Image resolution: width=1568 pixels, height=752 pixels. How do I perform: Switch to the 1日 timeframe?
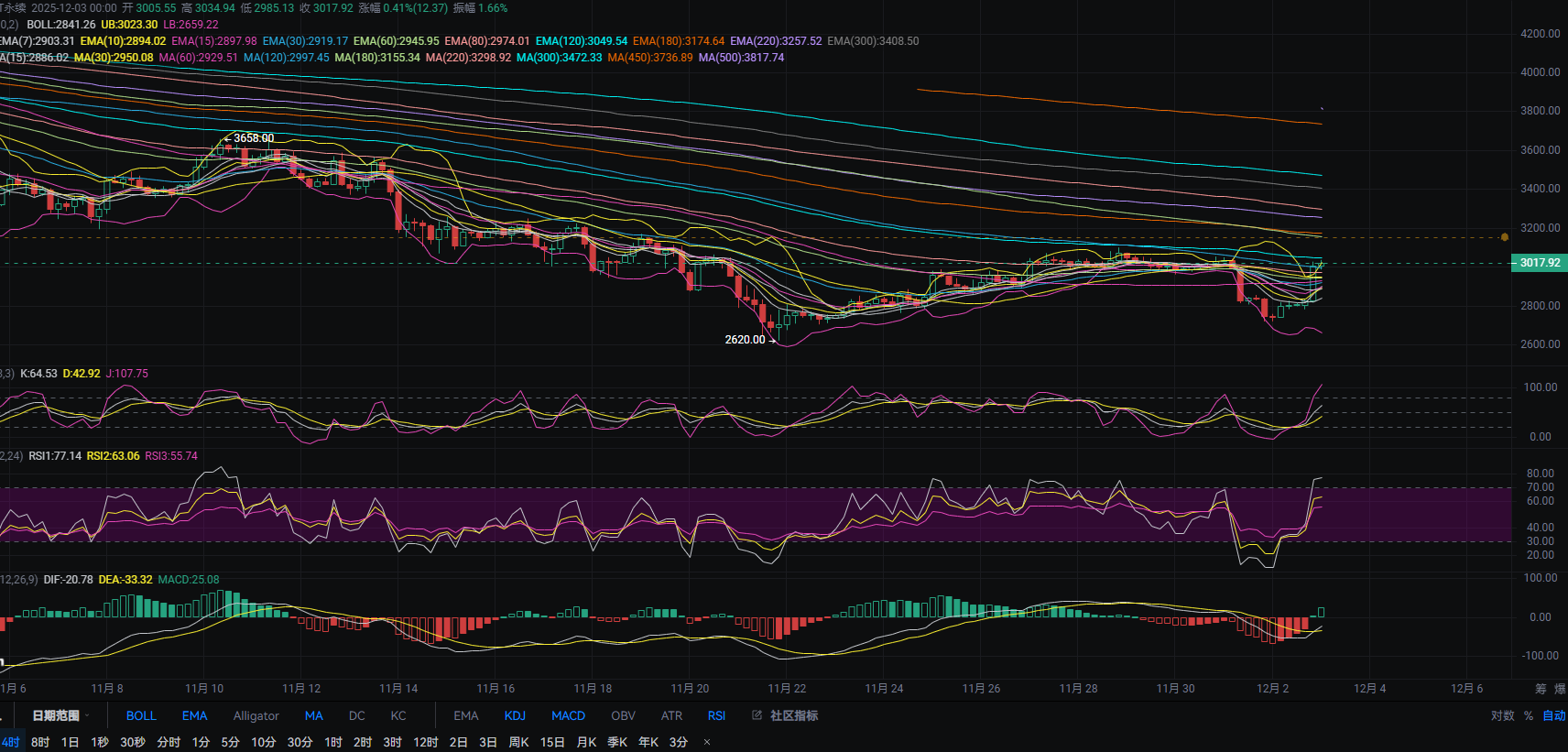[70, 742]
